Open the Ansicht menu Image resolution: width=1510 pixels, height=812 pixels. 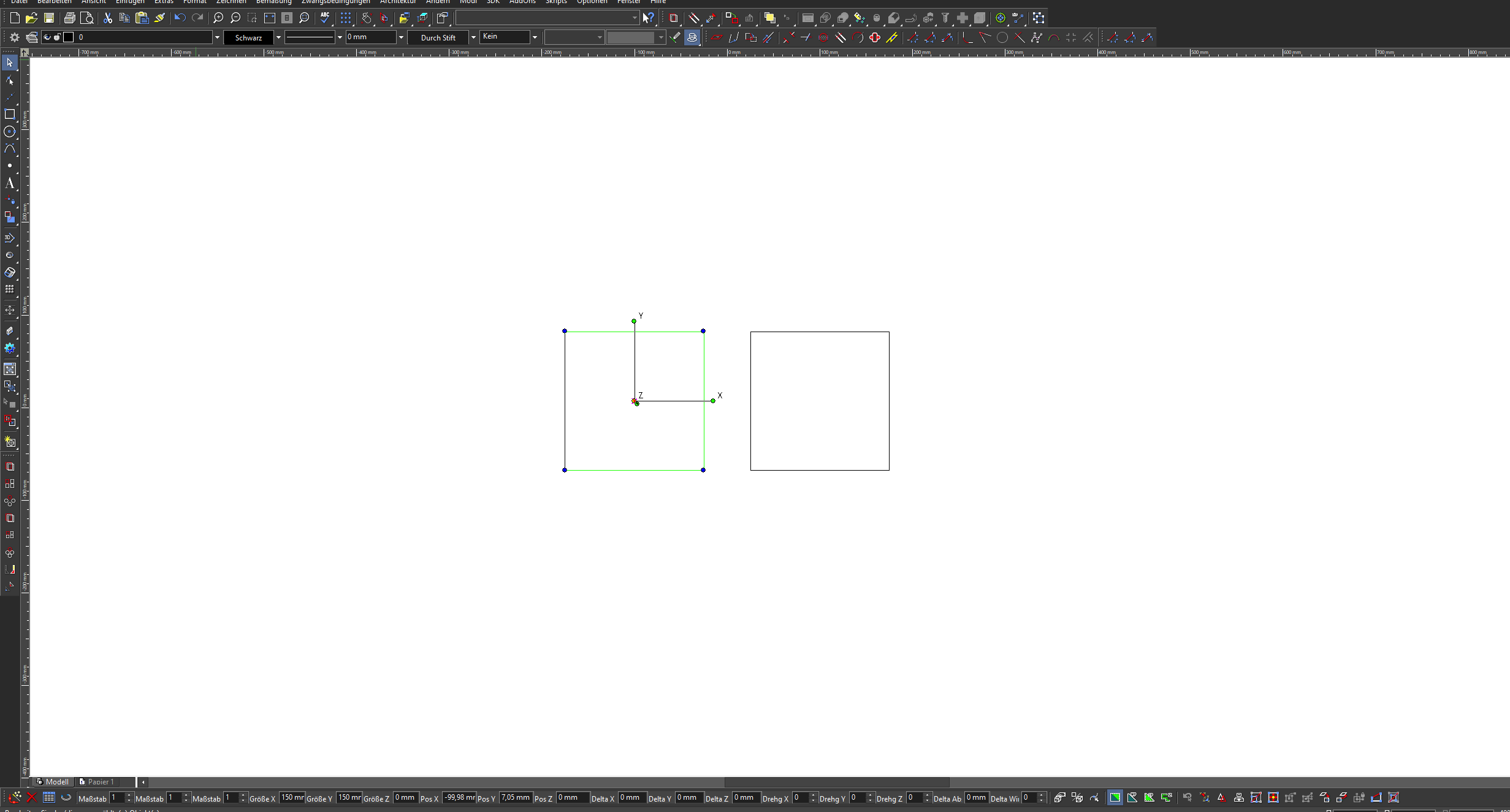(x=94, y=2)
